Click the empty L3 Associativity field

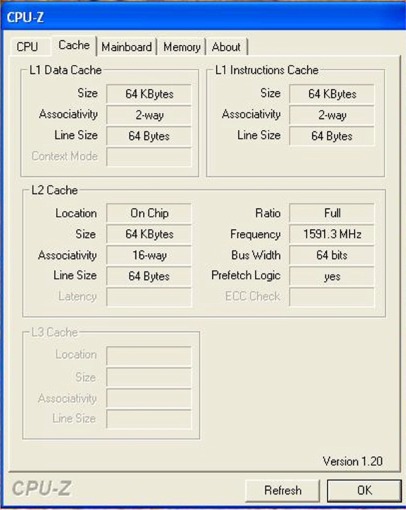[x=149, y=398]
